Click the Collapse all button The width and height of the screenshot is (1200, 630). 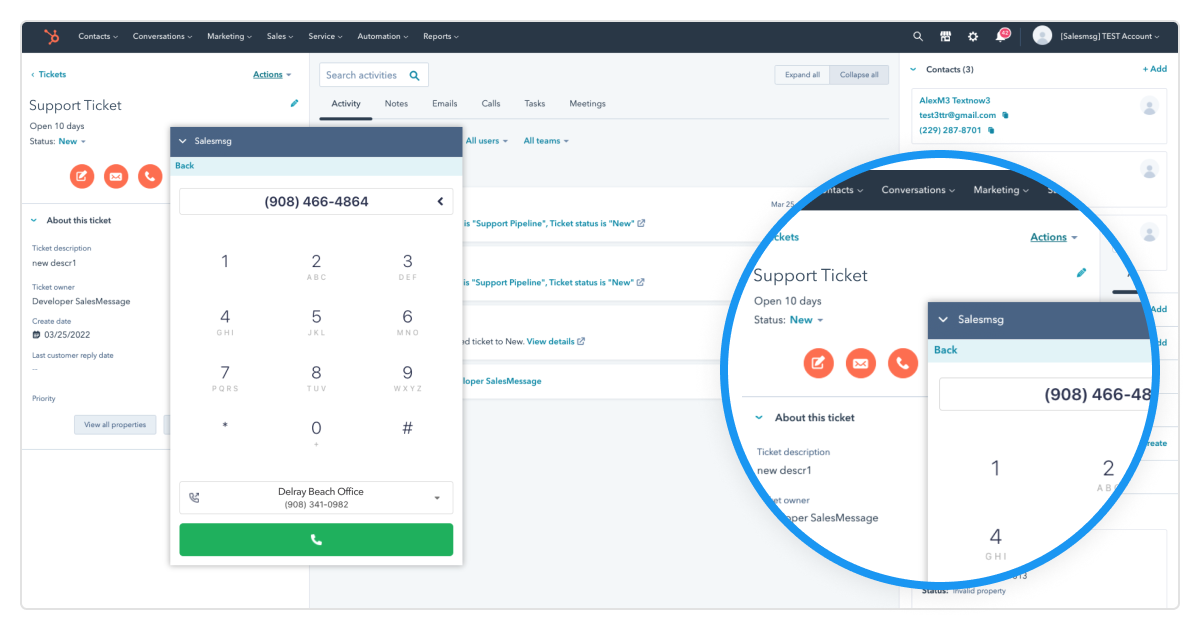click(x=859, y=75)
